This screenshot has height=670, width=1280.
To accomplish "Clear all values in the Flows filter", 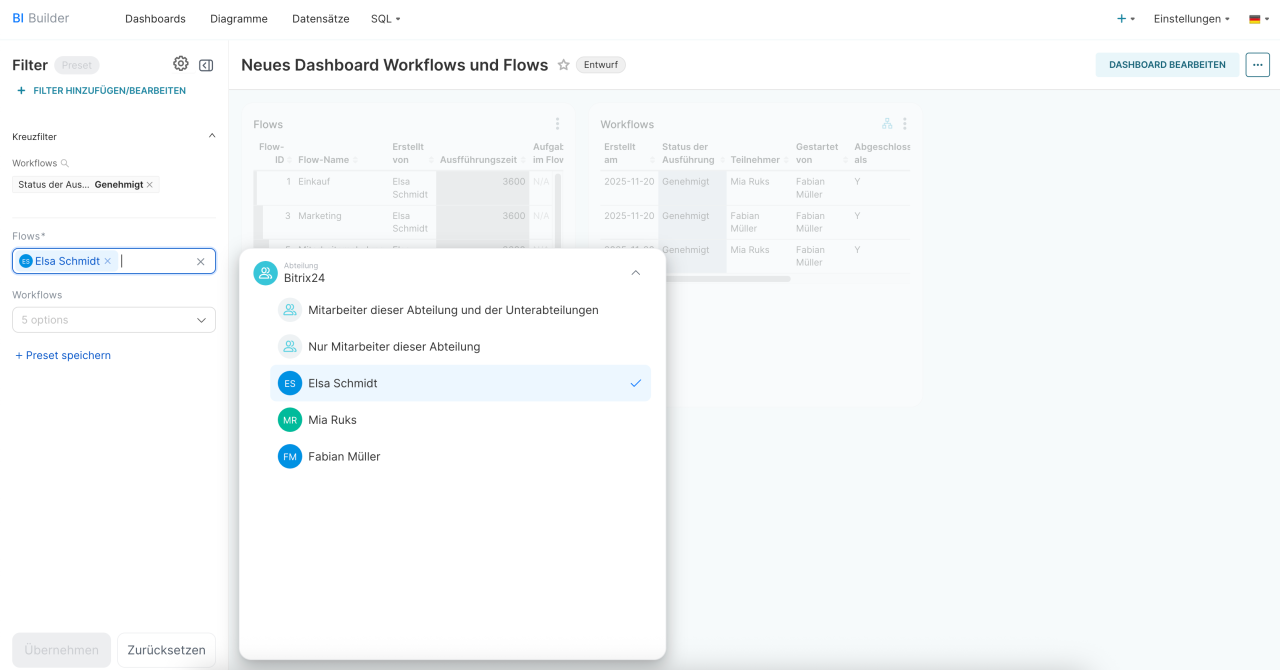I will click(x=200, y=262).
